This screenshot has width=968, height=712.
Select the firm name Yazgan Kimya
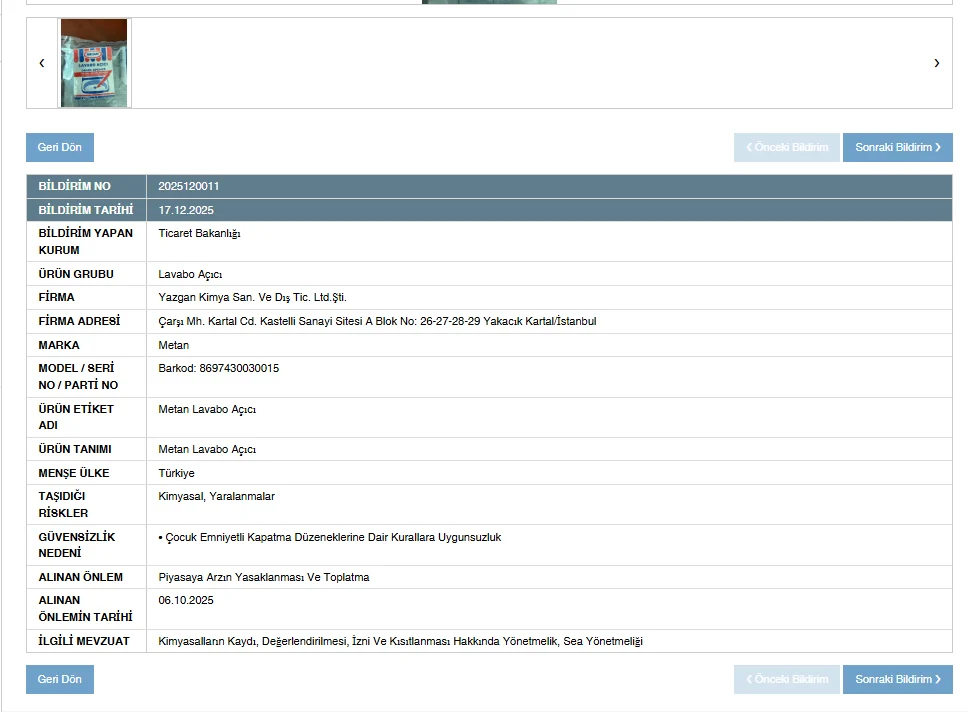pos(253,298)
